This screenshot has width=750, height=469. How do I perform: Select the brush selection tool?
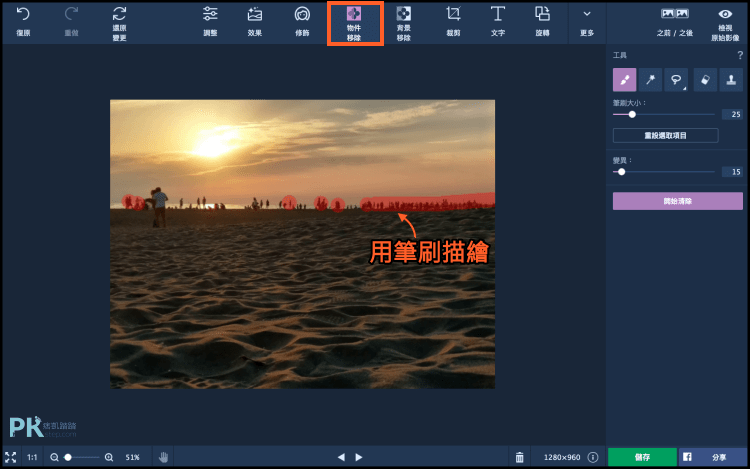coord(624,80)
